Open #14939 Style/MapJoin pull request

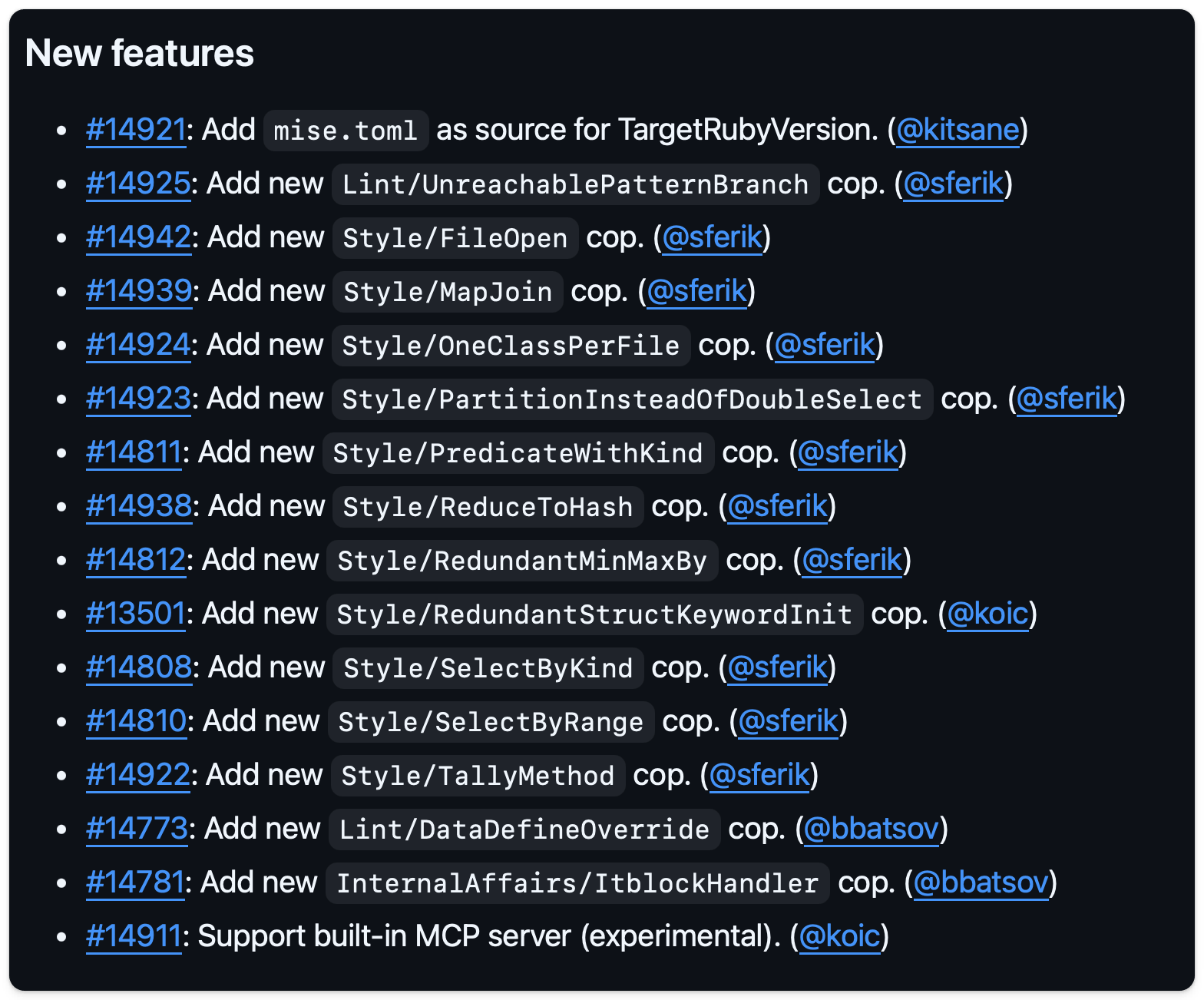(x=139, y=291)
